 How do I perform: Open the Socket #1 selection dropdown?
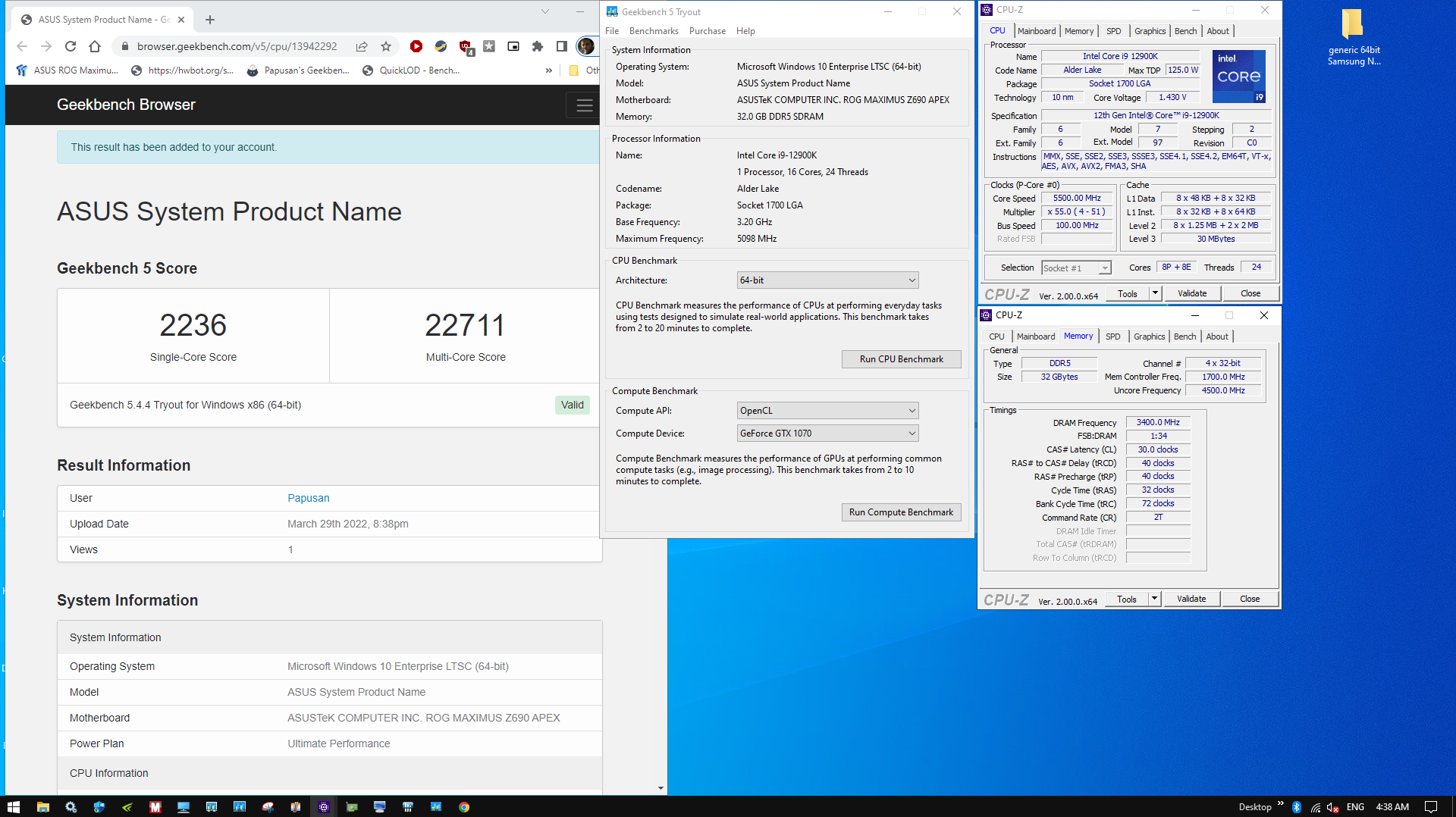pos(1076,268)
